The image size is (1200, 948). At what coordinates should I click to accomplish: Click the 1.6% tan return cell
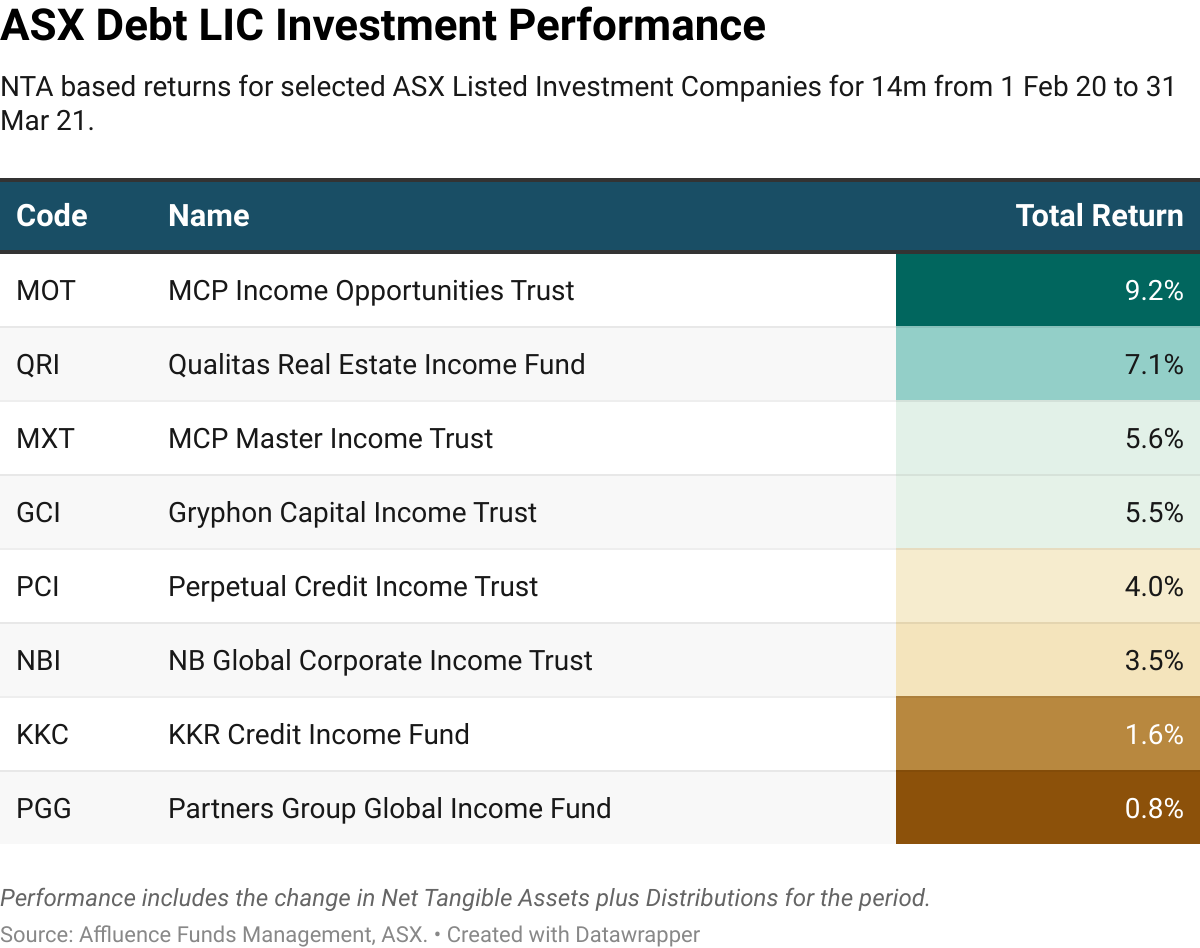(1047, 735)
